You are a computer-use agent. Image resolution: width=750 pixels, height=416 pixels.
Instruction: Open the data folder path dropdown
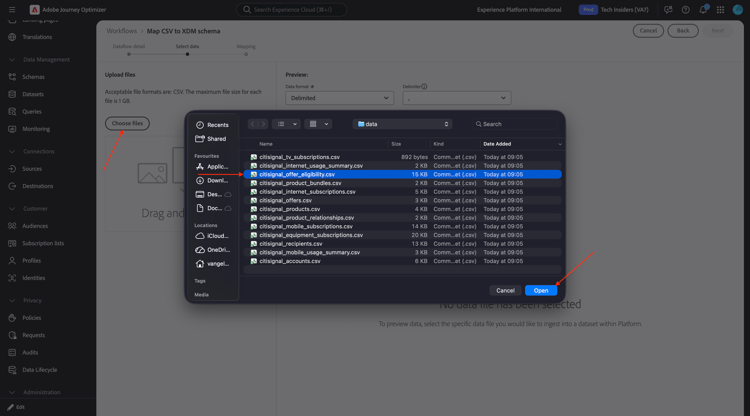[x=403, y=124]
